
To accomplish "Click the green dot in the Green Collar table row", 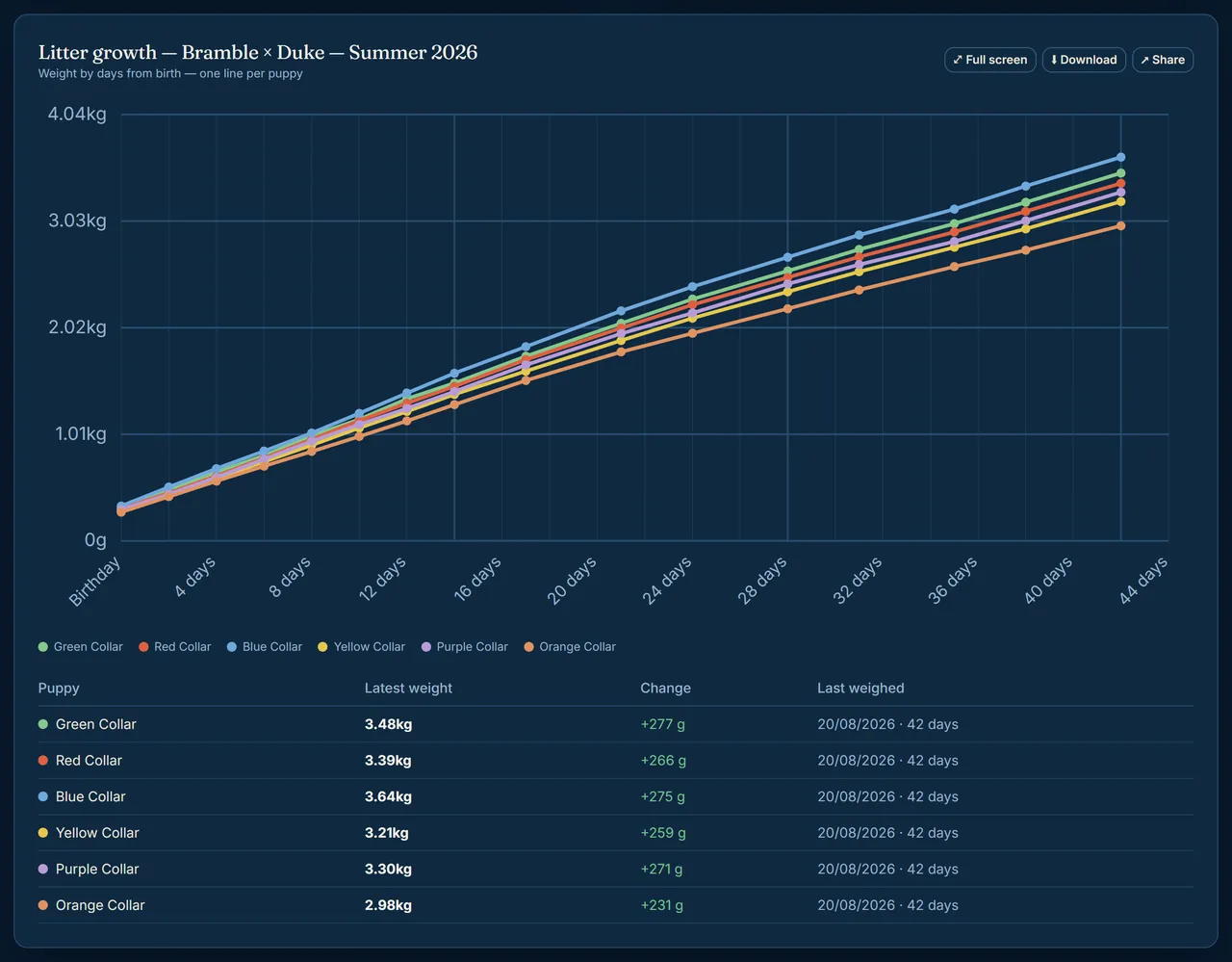I will pos(43,724).
